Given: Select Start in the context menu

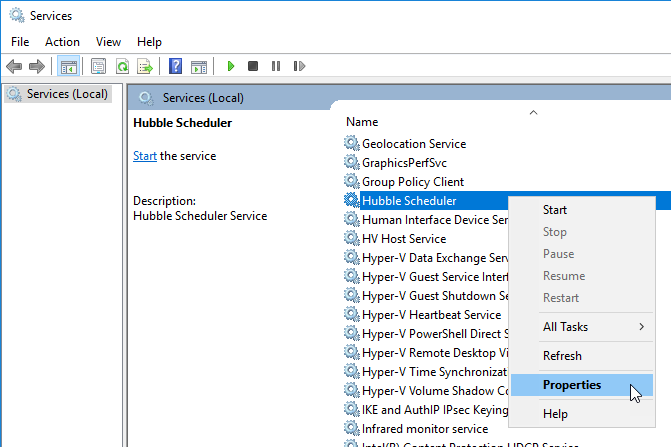Looking at the screenshot, I should pos(554,210).
